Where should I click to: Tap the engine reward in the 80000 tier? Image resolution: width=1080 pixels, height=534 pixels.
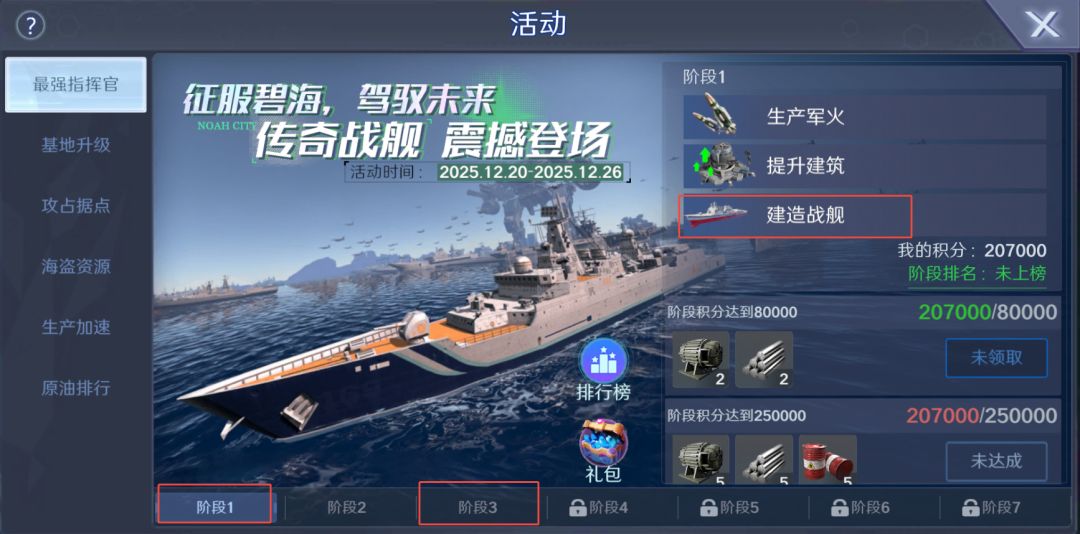(x=700, y=359)
